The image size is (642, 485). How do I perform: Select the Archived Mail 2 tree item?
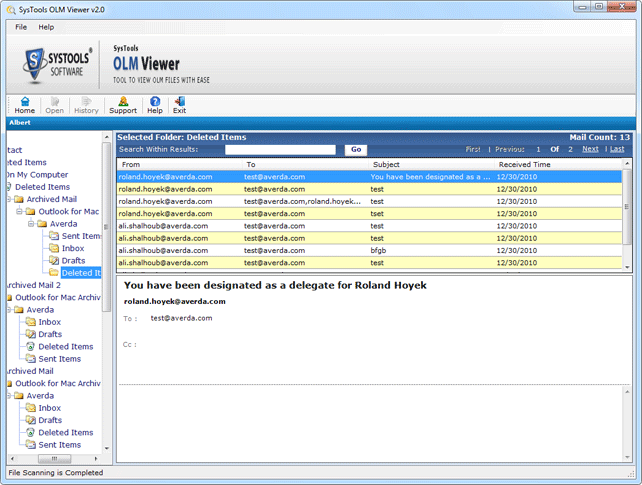pos(34,285)
